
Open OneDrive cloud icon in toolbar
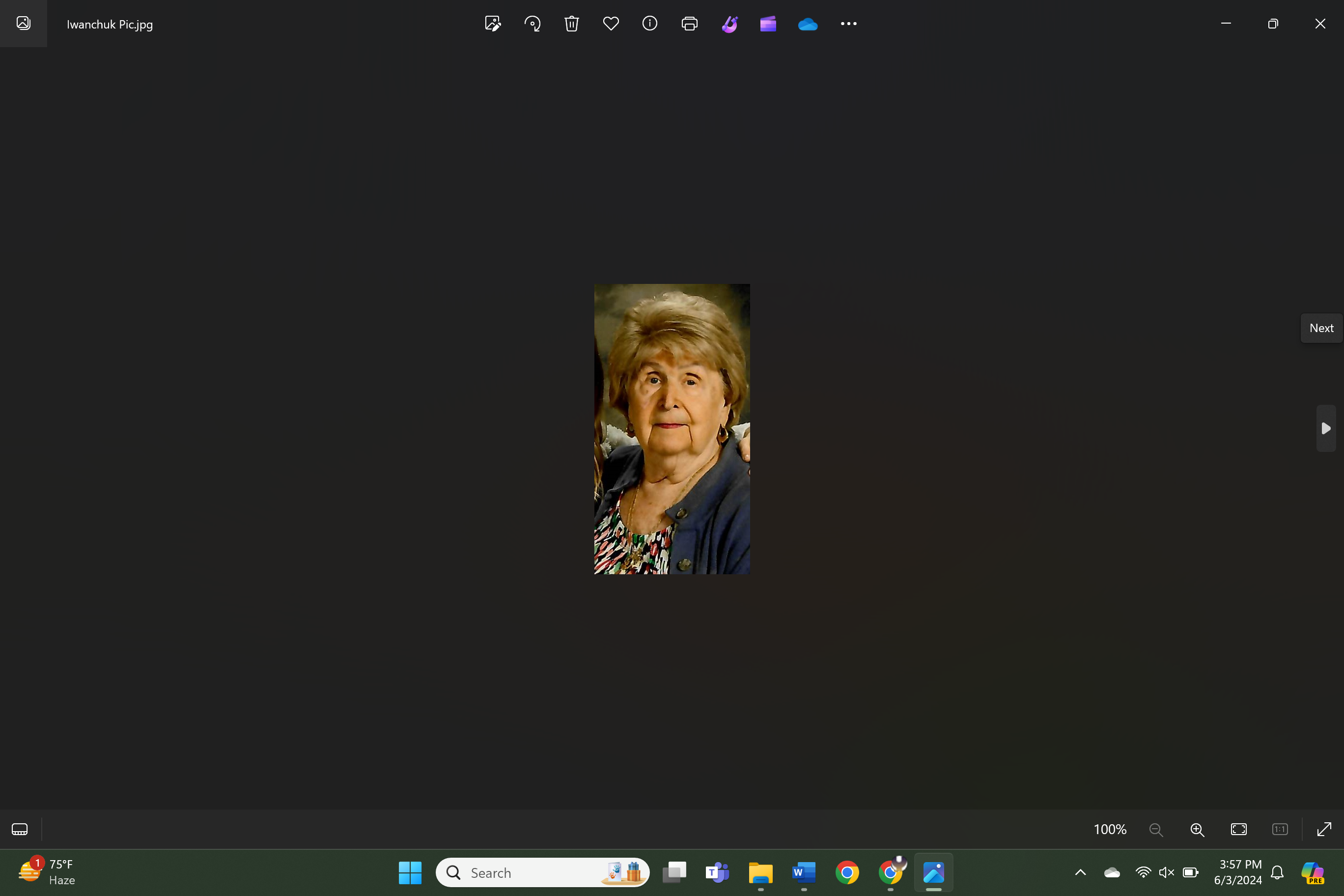pyautogui.click(x=808, y=24)
